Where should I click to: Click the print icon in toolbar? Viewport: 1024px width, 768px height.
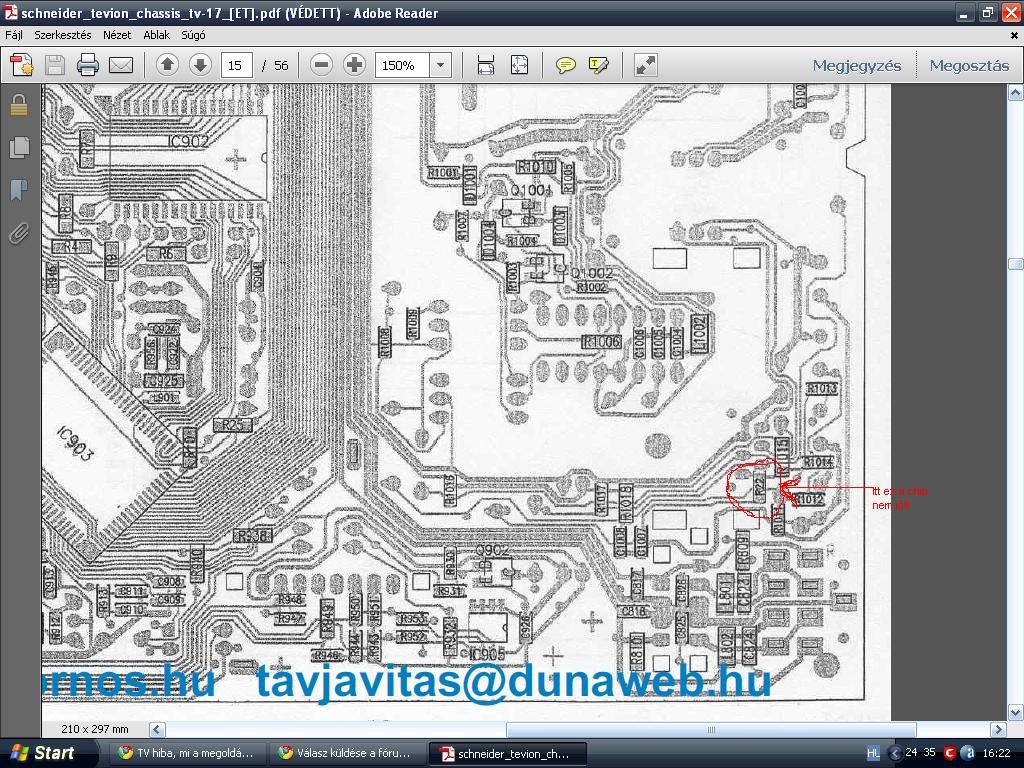(88, 65)
